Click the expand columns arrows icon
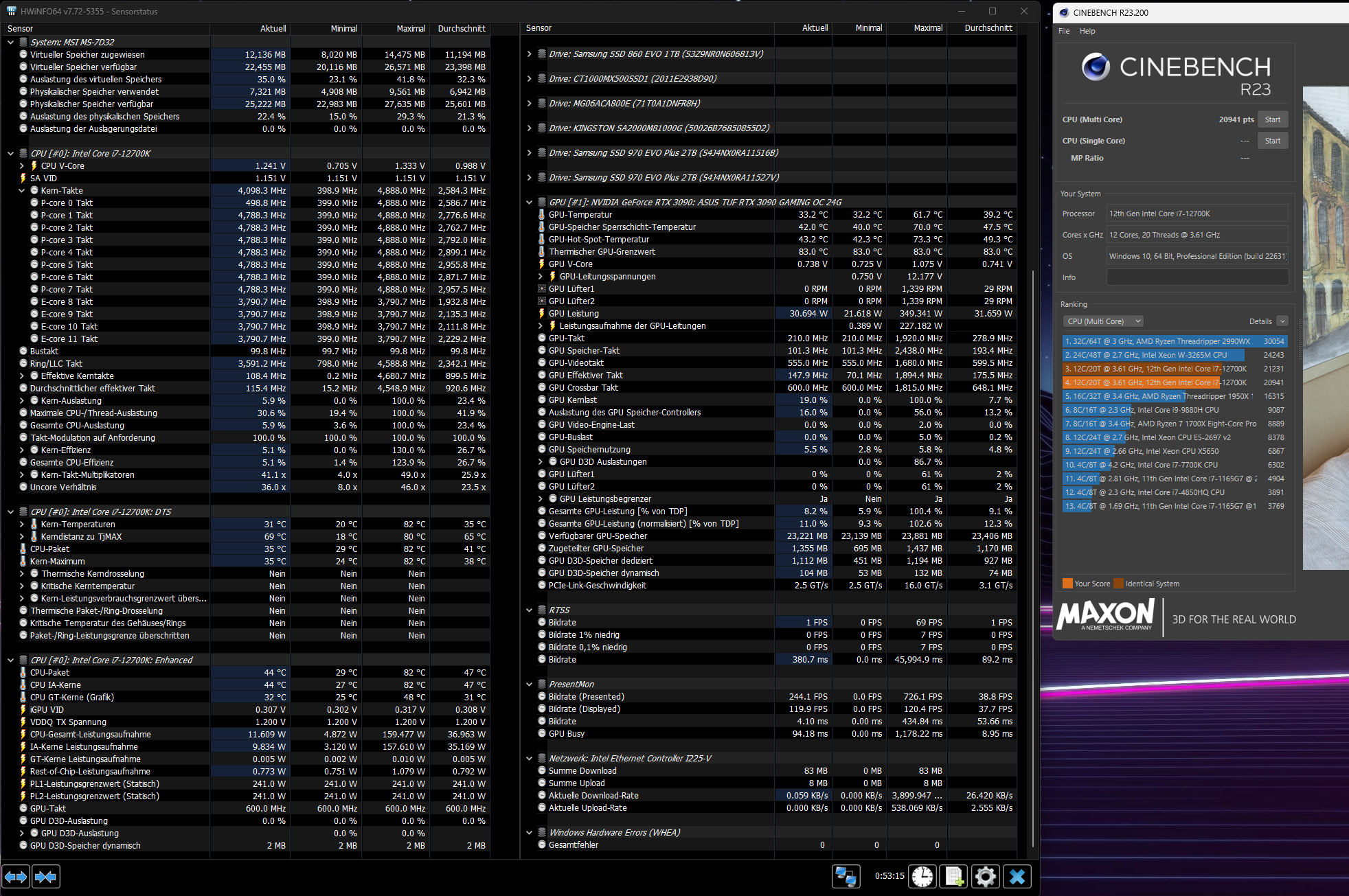The height and width of the screenshot is (896, 1349). (x=16, y=877)
